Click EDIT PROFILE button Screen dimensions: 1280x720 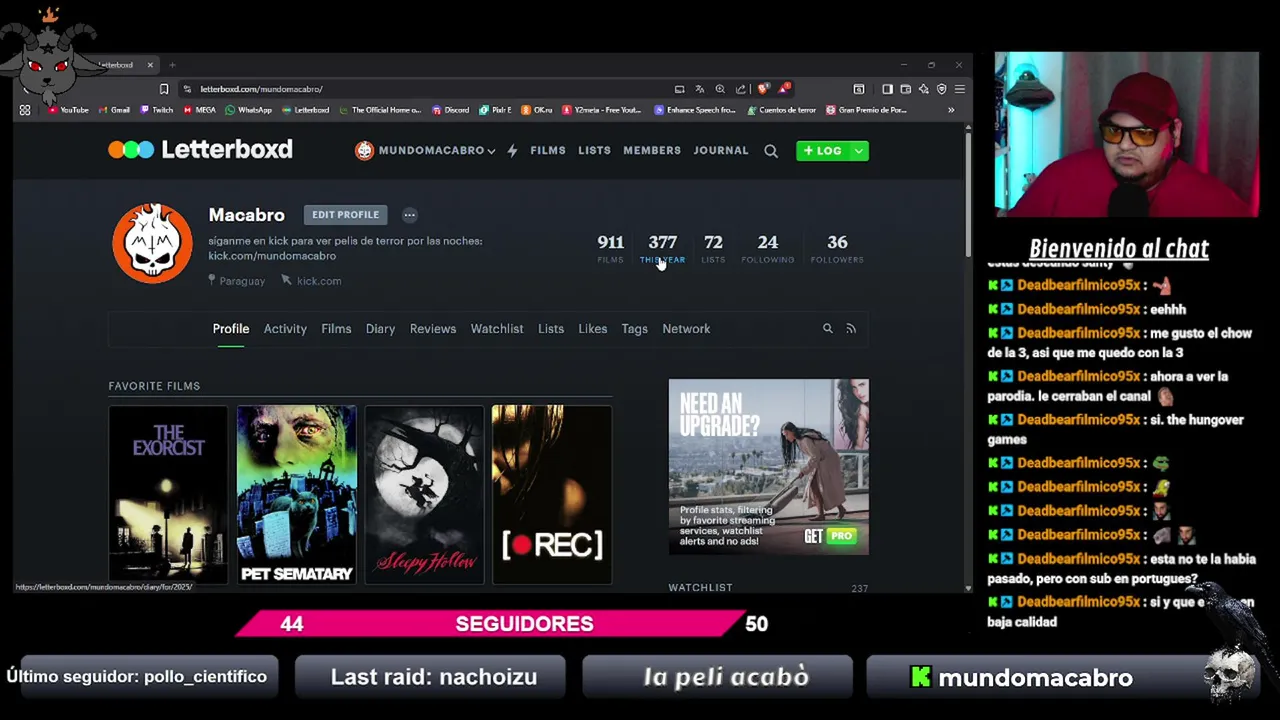click(x=345, y=214)
